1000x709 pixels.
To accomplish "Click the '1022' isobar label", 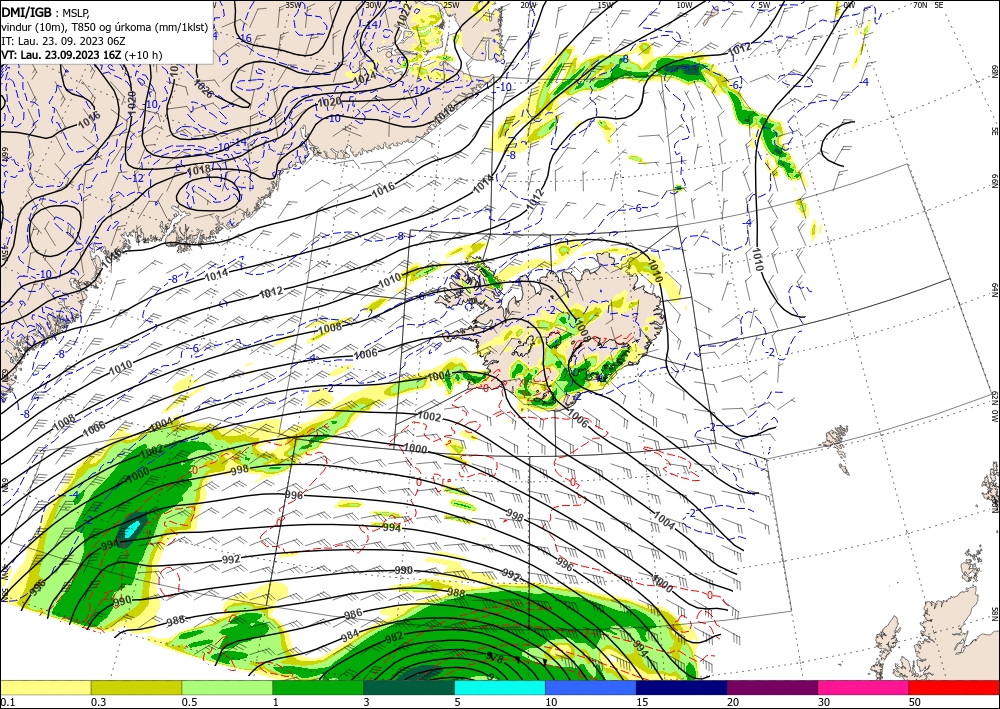I will tap(404, 15).
